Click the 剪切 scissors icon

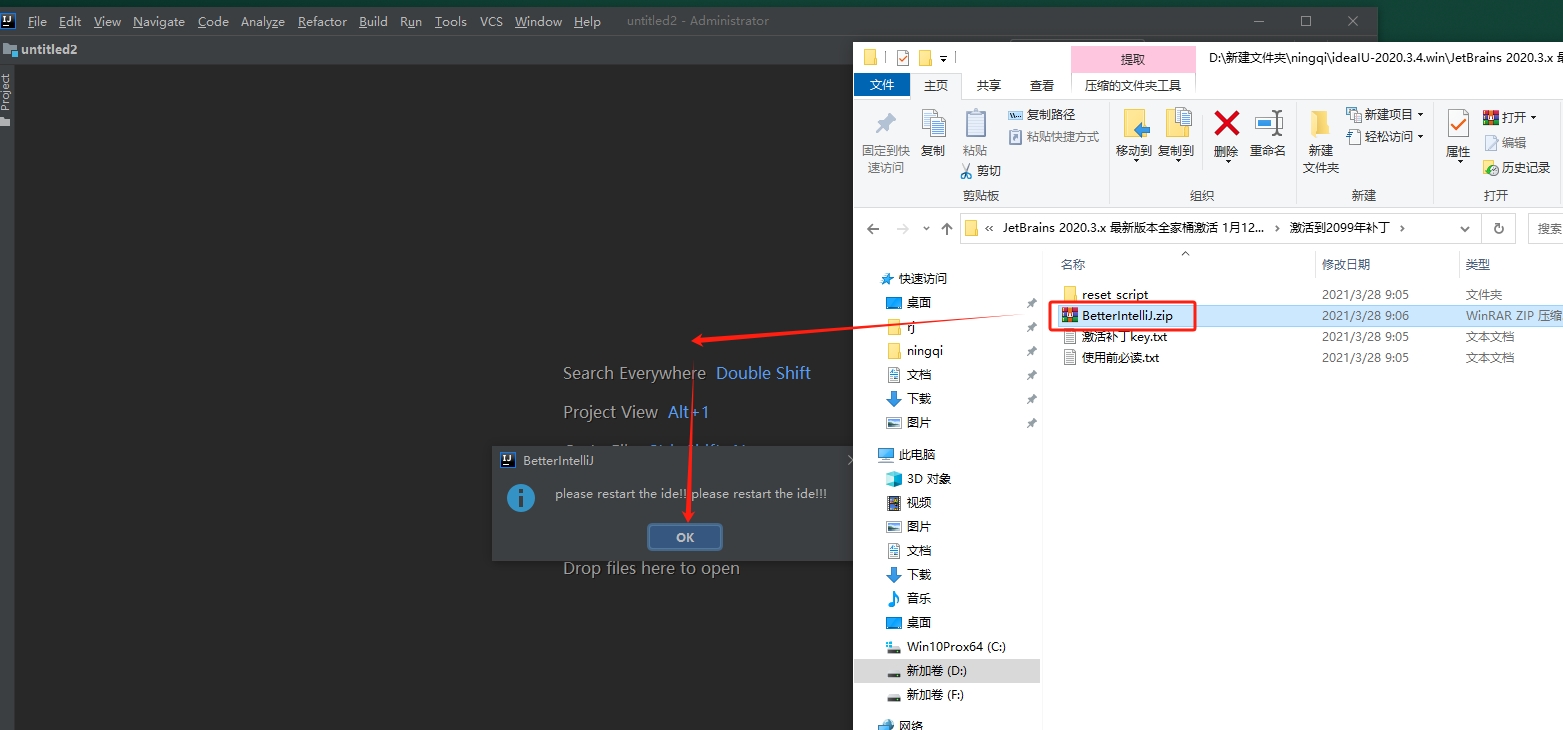tap(966, 171)
